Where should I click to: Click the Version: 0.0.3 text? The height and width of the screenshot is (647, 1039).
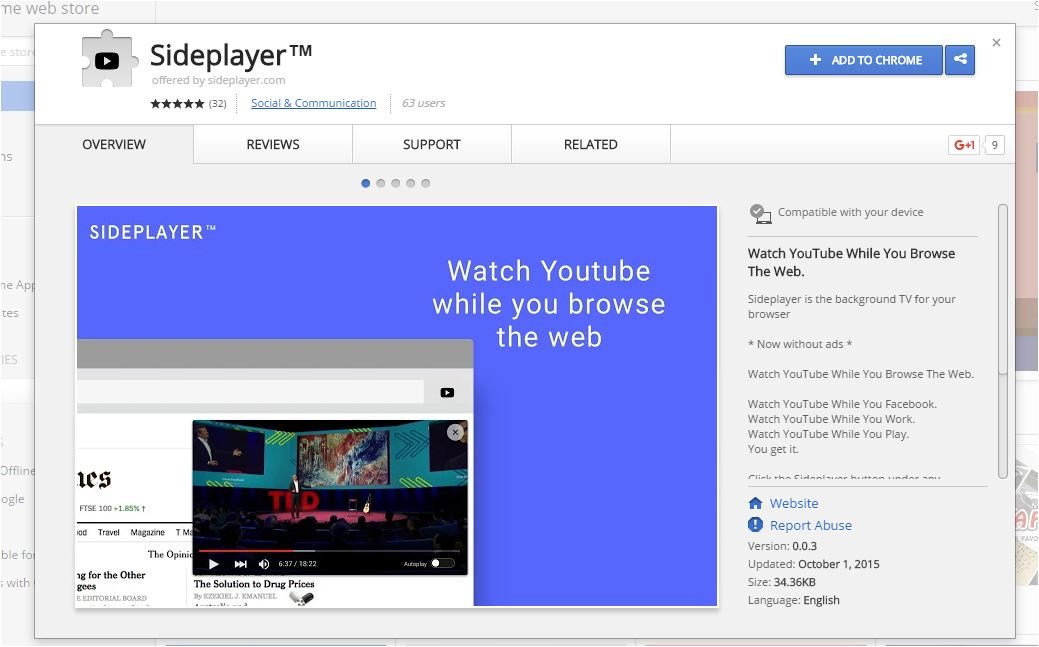782,546
